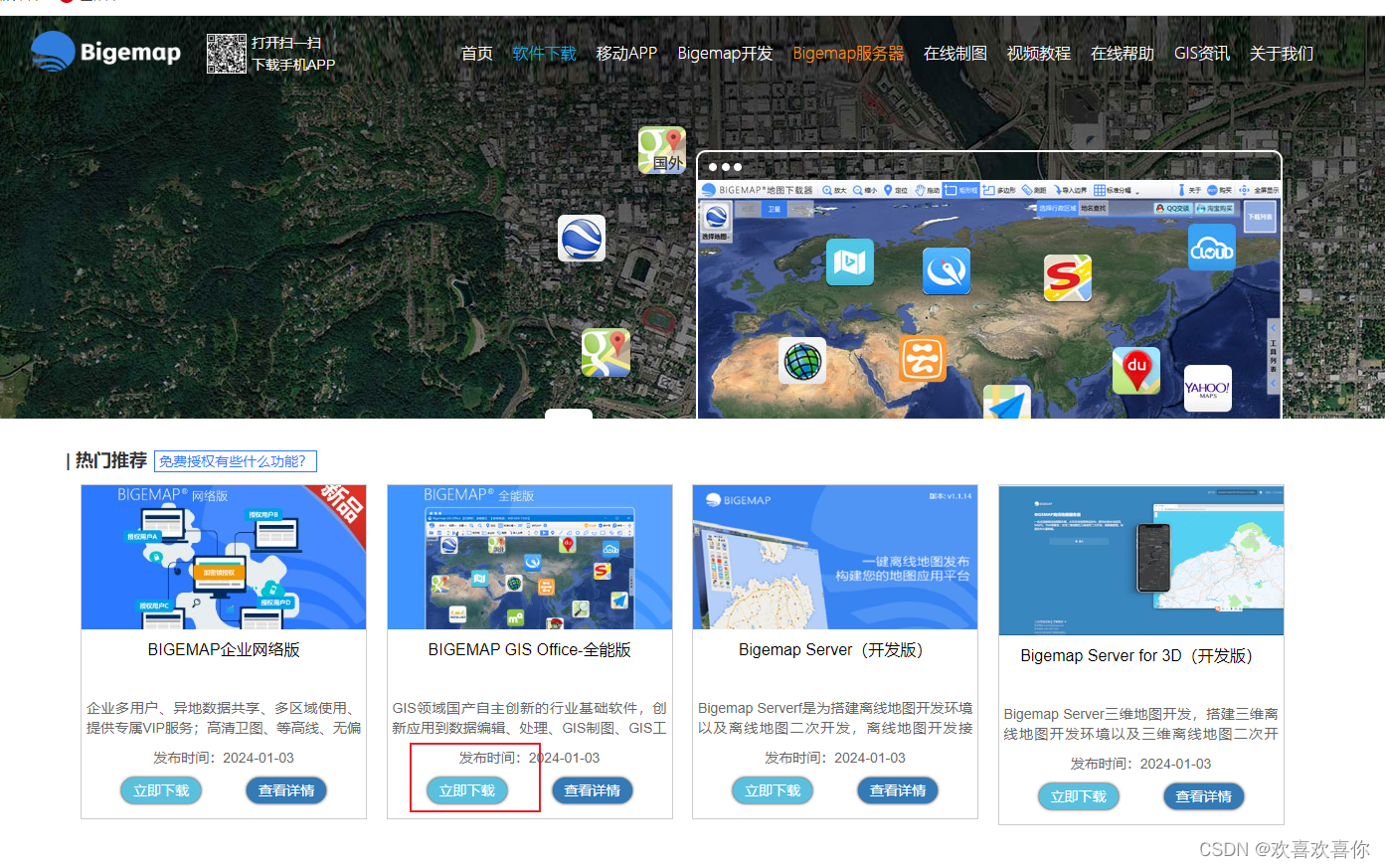
Task: Open the BIGEMAP网络版 product thumbnail
Action: (224, 557)
